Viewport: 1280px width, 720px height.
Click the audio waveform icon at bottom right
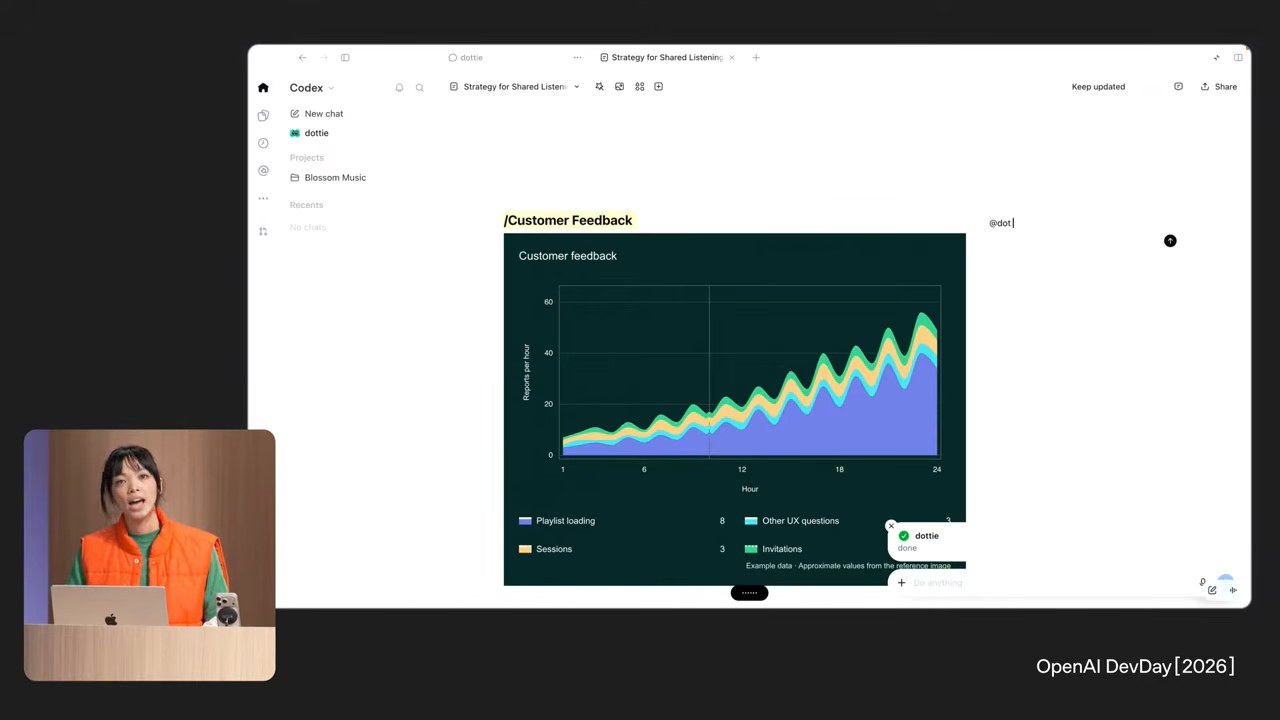(x=1233, y=590)
